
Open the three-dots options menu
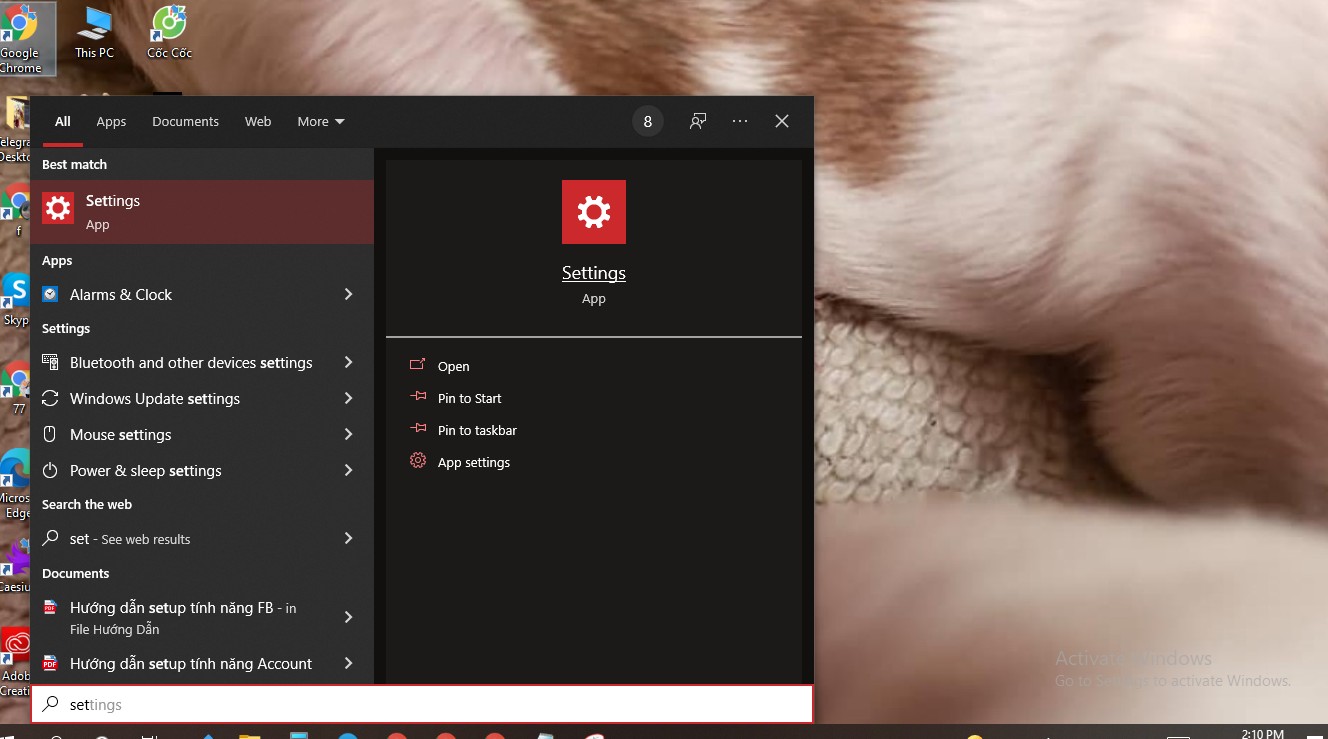[740, 121]
